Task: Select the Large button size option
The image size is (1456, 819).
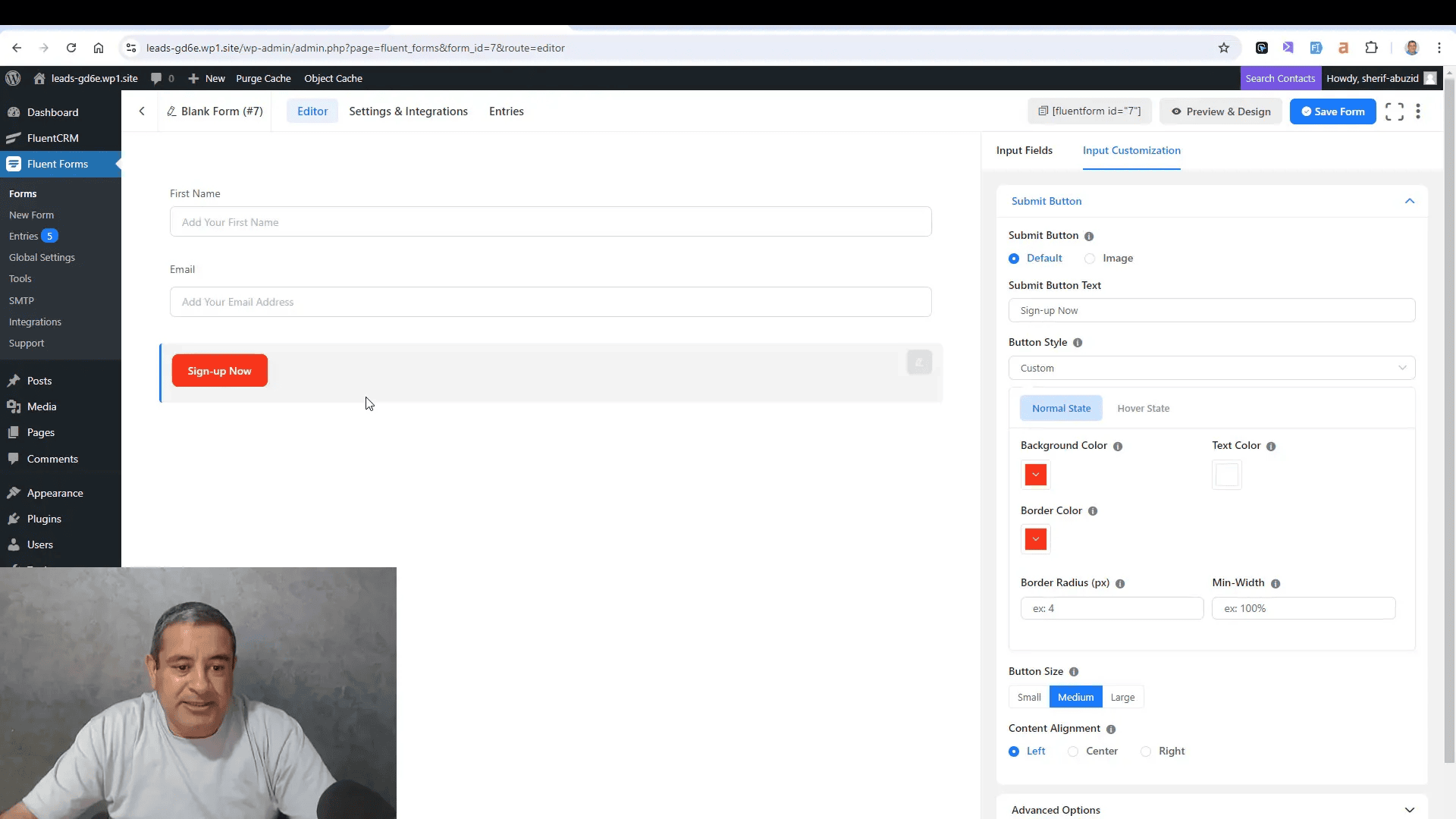Action: click(x=1123, y=697)
